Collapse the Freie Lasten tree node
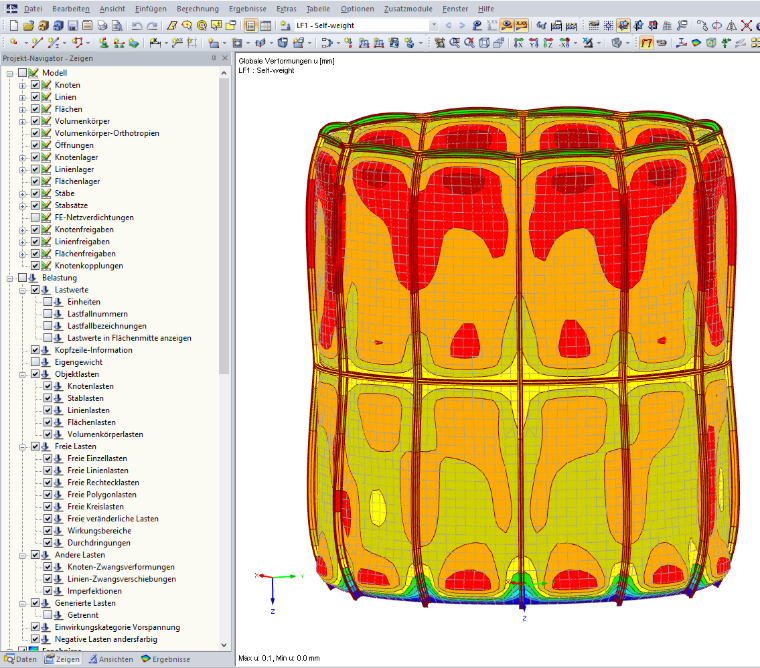The width and height of the screenshot is (760, 668). point(22,447)
